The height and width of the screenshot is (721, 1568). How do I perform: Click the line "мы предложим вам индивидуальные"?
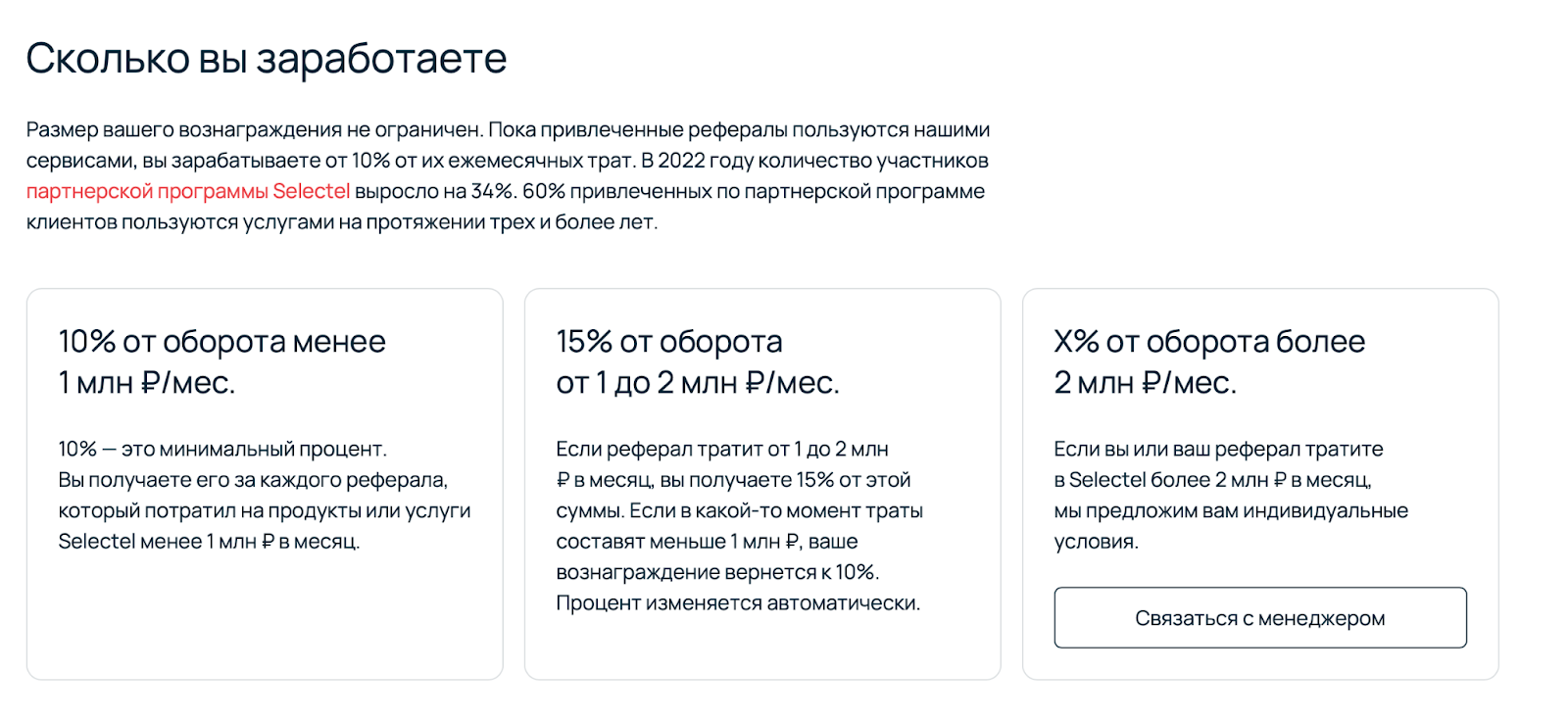click(1231, 511)
